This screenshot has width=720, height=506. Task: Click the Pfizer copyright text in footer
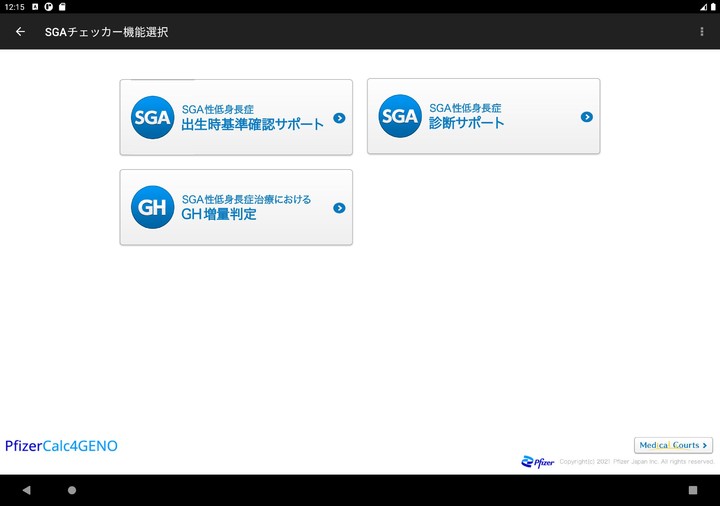coord(635,462)
